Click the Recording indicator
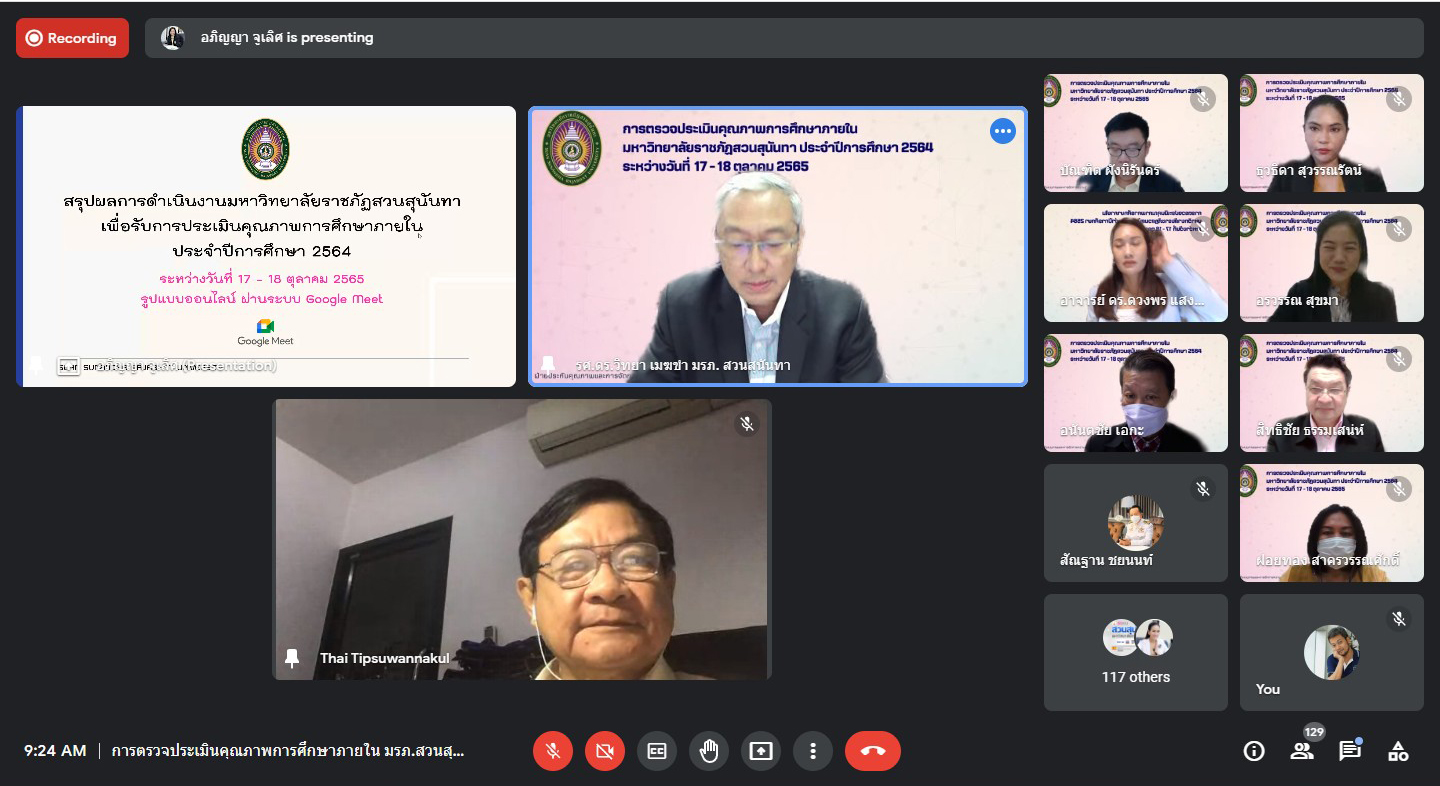The image size is (1440, 786). tap(72, 38)
